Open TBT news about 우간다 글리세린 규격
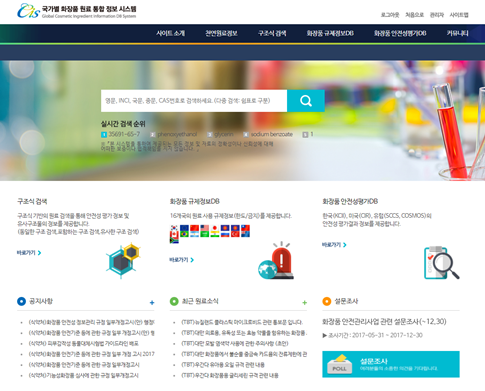485x391 pixels. [x=230, y=375]
